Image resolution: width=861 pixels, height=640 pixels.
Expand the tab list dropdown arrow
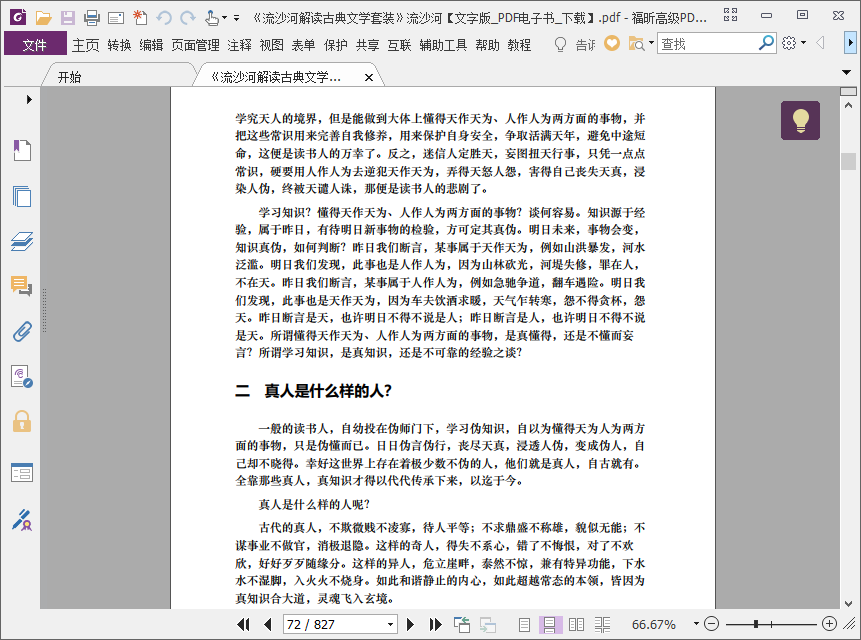846,72
